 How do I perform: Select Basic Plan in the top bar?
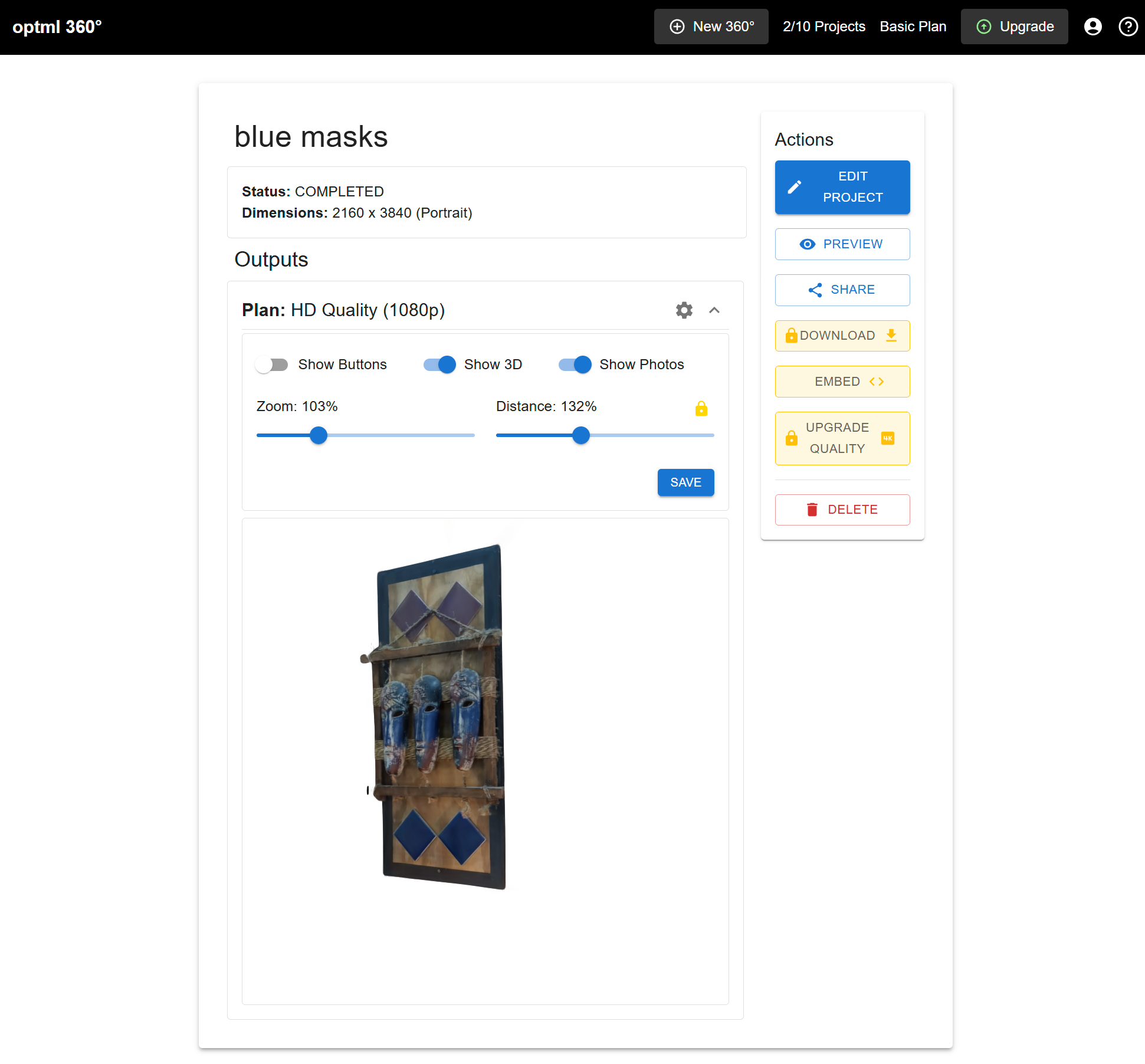coord(913,27)
